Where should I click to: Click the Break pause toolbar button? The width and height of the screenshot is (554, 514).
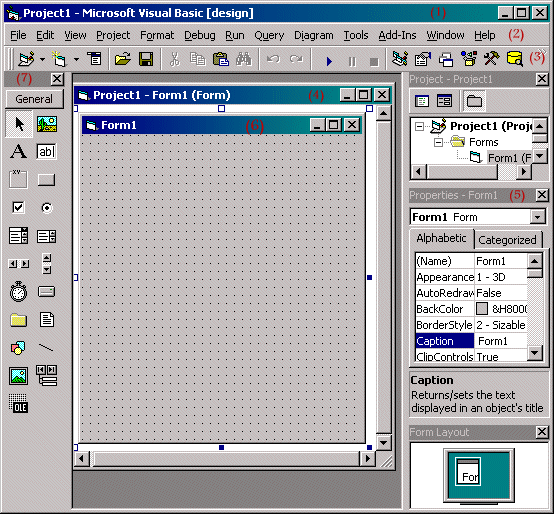[352, 61]
